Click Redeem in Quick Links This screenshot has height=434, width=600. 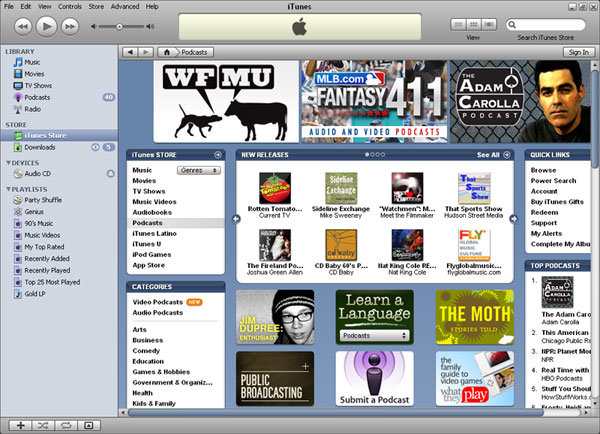544,212
